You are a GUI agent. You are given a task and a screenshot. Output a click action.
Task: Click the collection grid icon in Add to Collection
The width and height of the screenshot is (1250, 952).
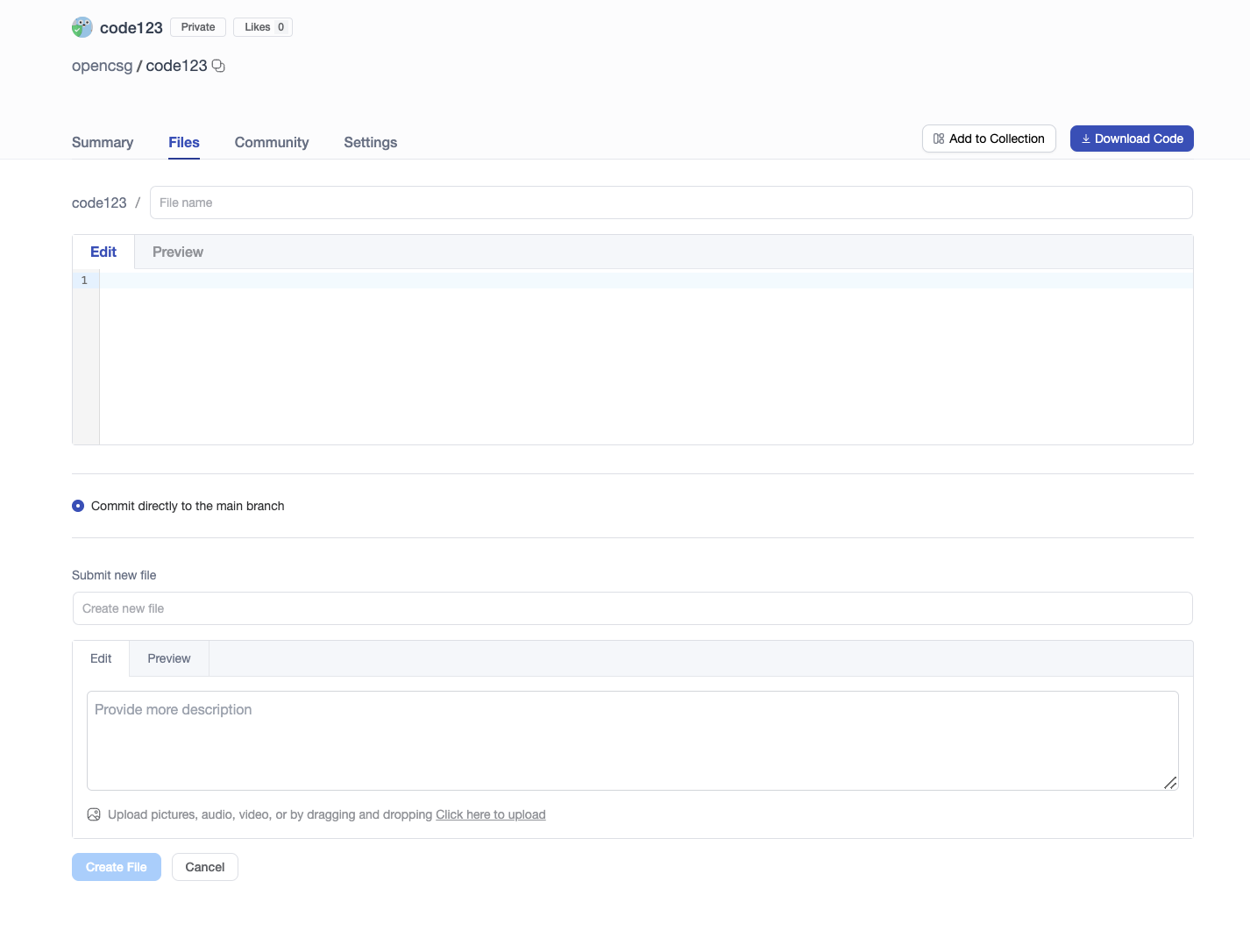click(x=937, y=138)
